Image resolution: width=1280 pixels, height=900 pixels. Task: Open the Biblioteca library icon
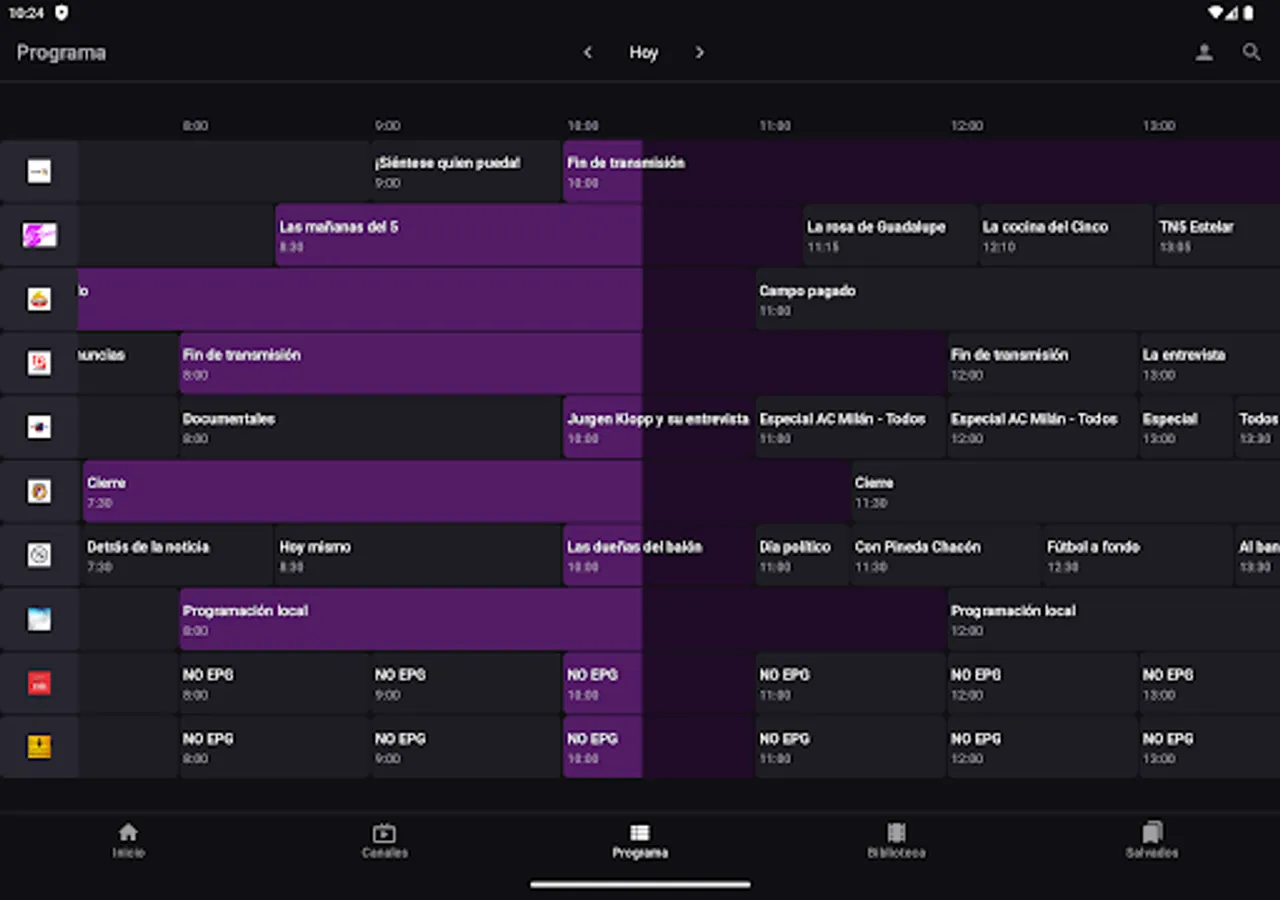point(896,838)
